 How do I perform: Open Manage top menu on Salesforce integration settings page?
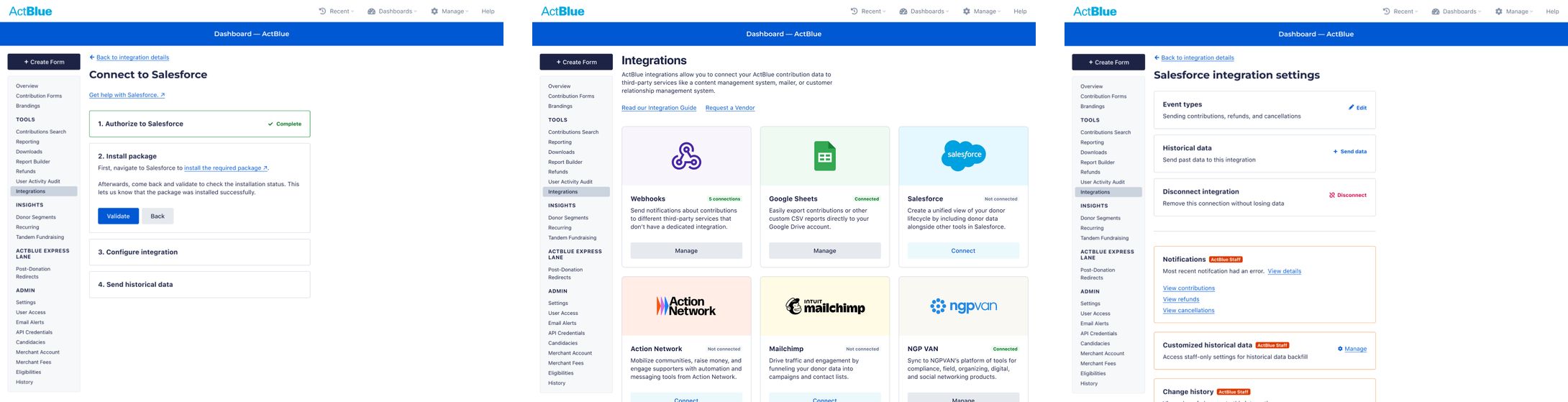click(x=1514, y=12)
